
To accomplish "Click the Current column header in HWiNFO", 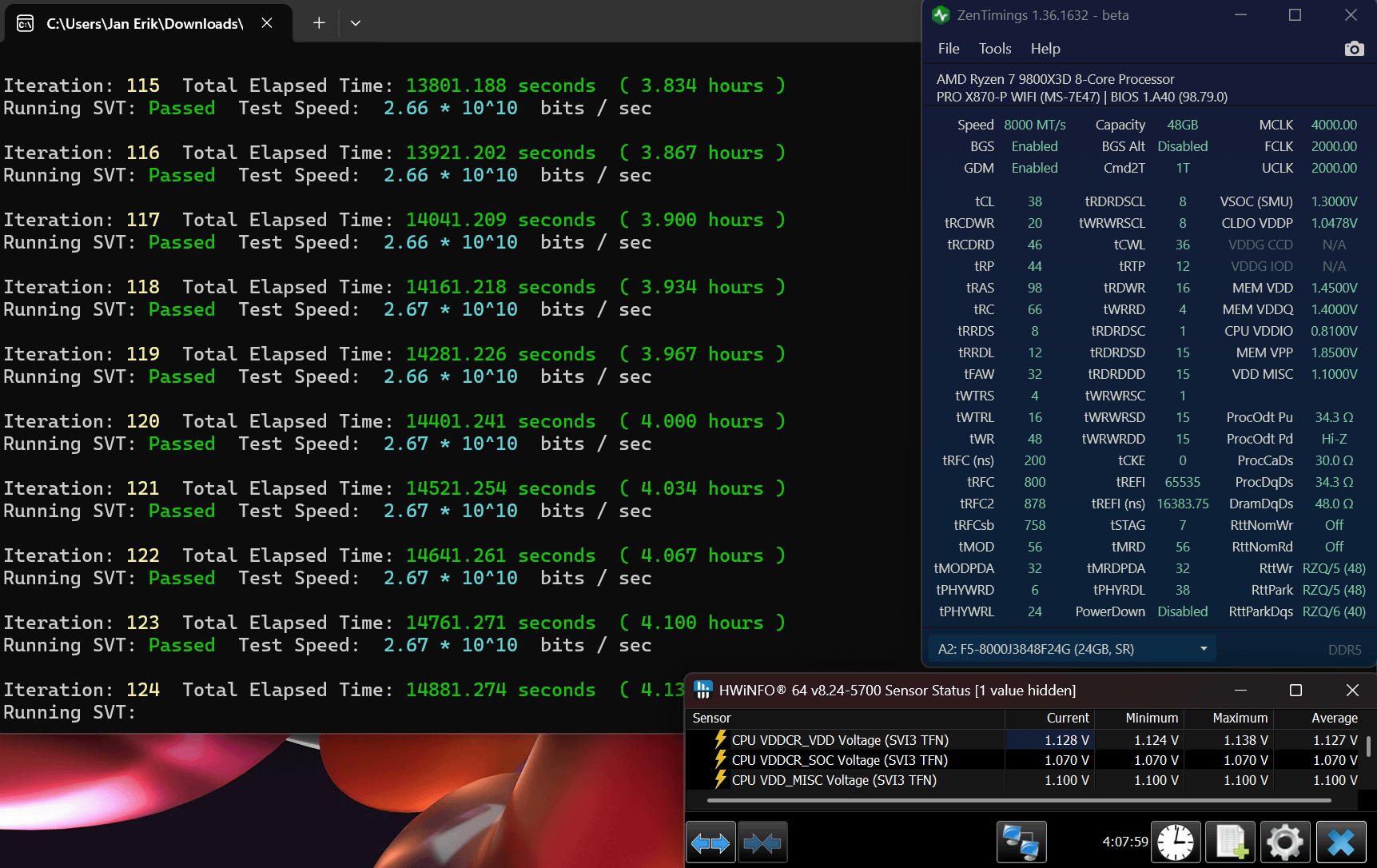I will pyautogui.click(x=1049, y=718).
